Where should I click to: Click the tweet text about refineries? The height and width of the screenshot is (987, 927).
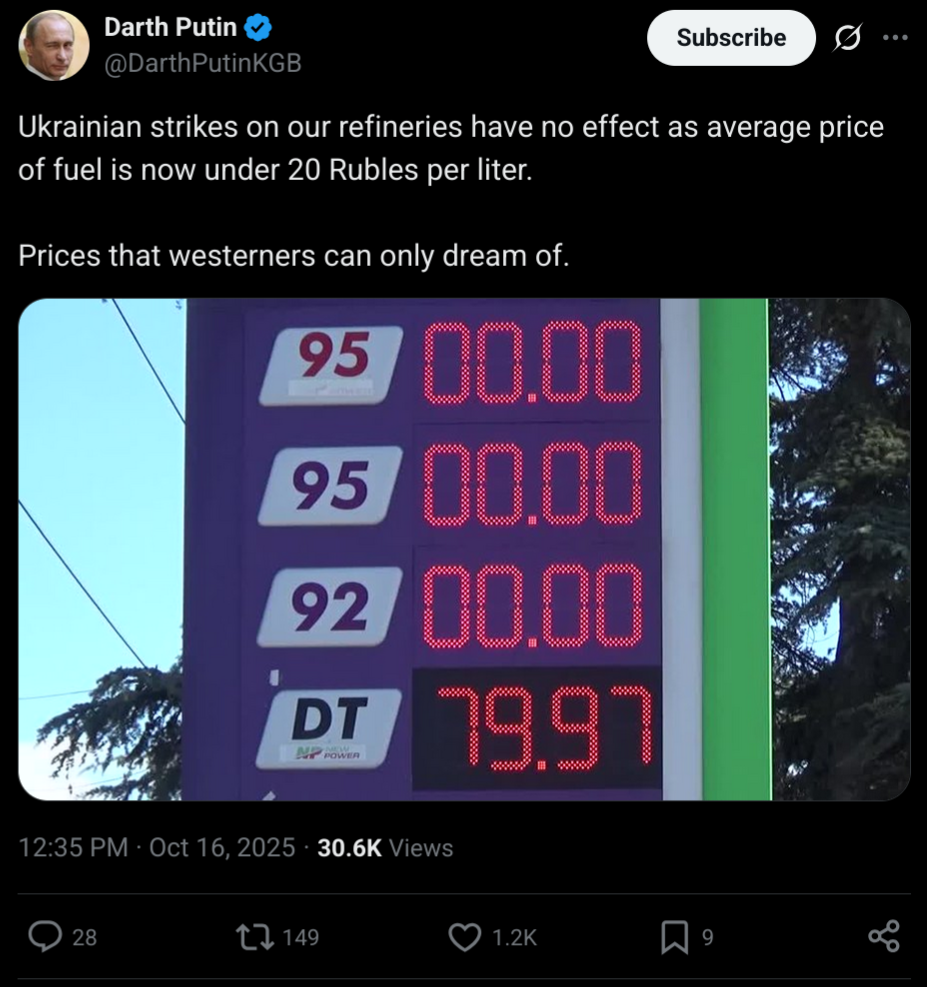pos(450,149)
